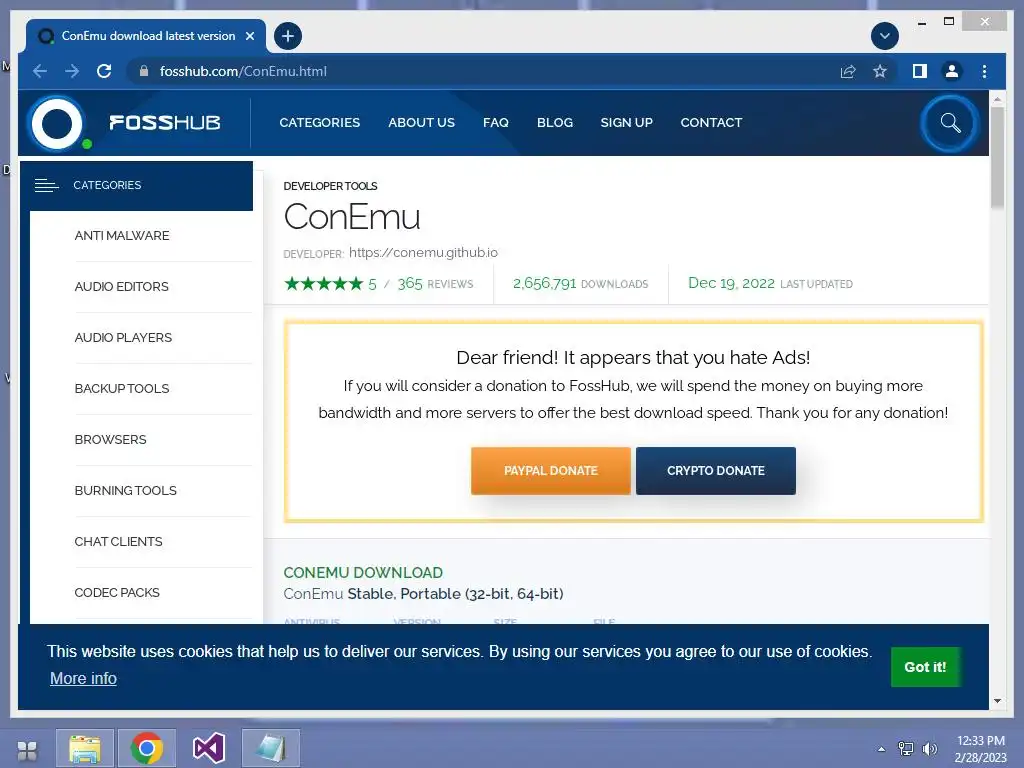Select BROWSERS category
1024x768 pixels.
click(x=110, y=440)
